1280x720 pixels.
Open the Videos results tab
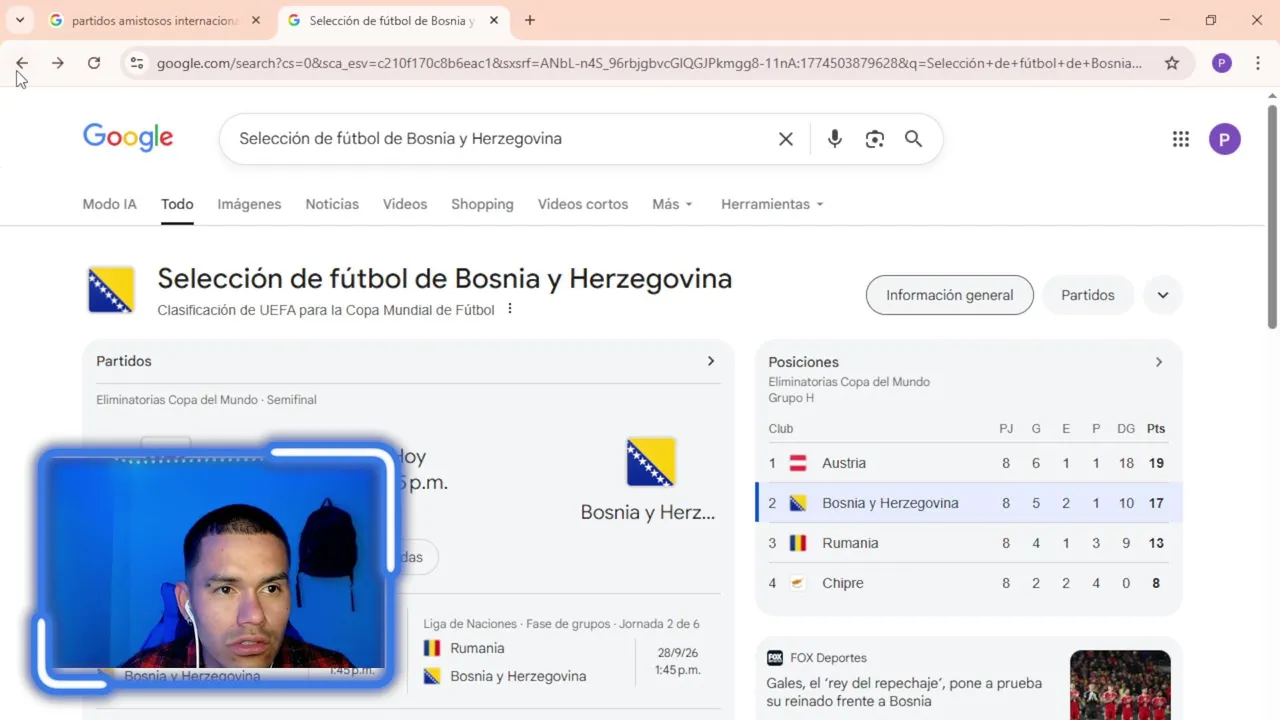tap(405, 204)
